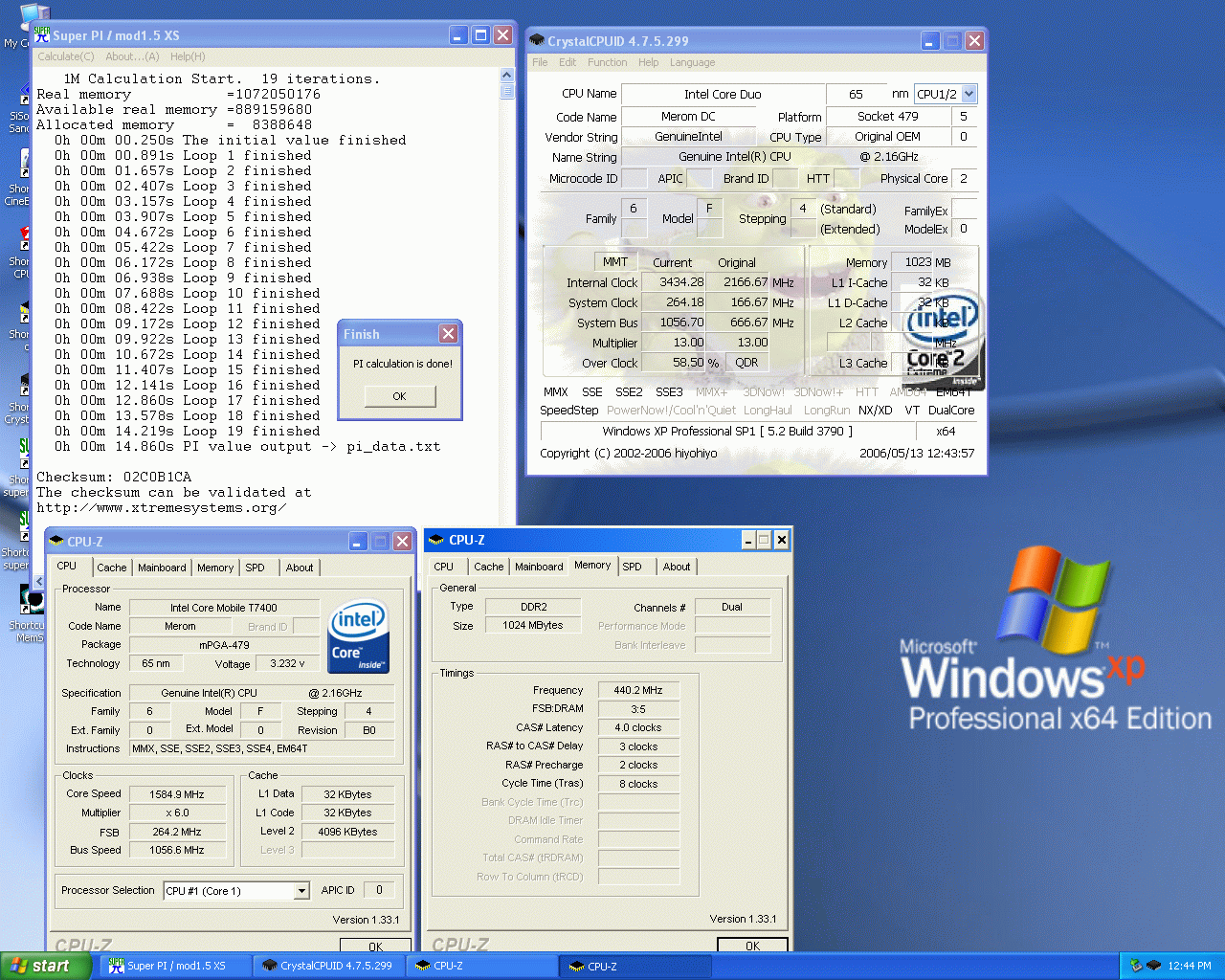1225x980 pixels.
Task: Select Memory tab in left CPU-Z window
Action: [215, 568]
